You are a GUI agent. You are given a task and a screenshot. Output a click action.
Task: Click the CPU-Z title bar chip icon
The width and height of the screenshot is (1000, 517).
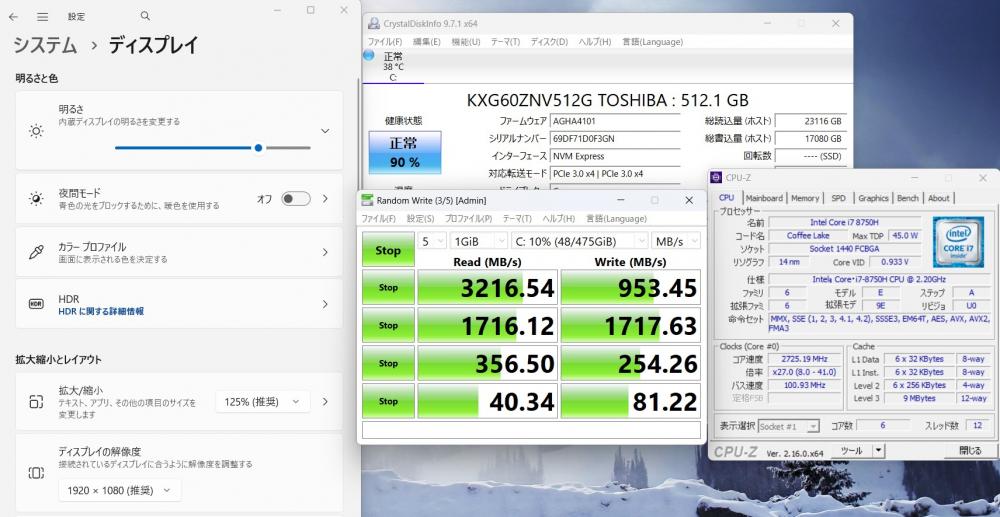point(716,178)
